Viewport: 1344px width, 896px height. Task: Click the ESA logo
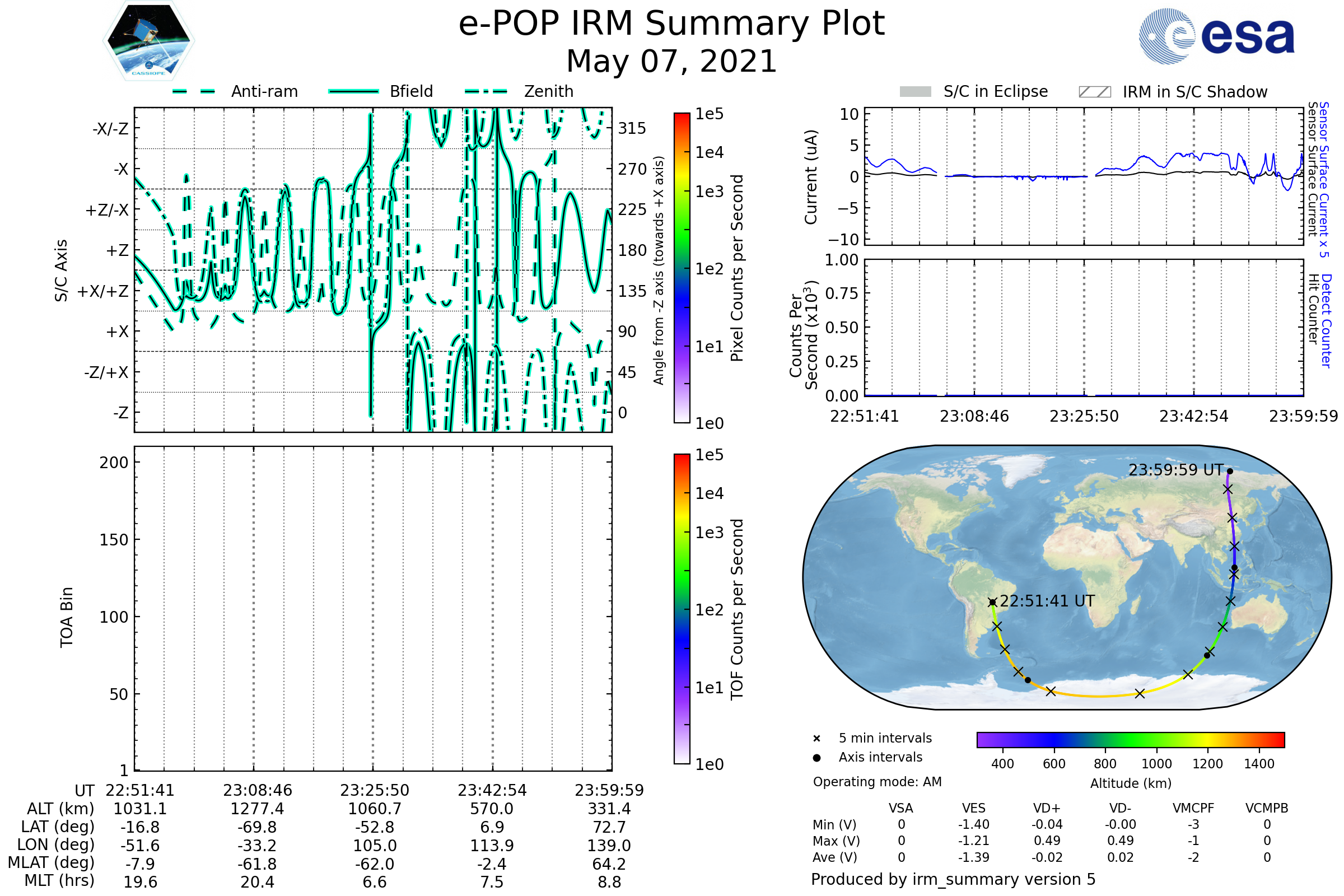click(x=1217, y=36)
